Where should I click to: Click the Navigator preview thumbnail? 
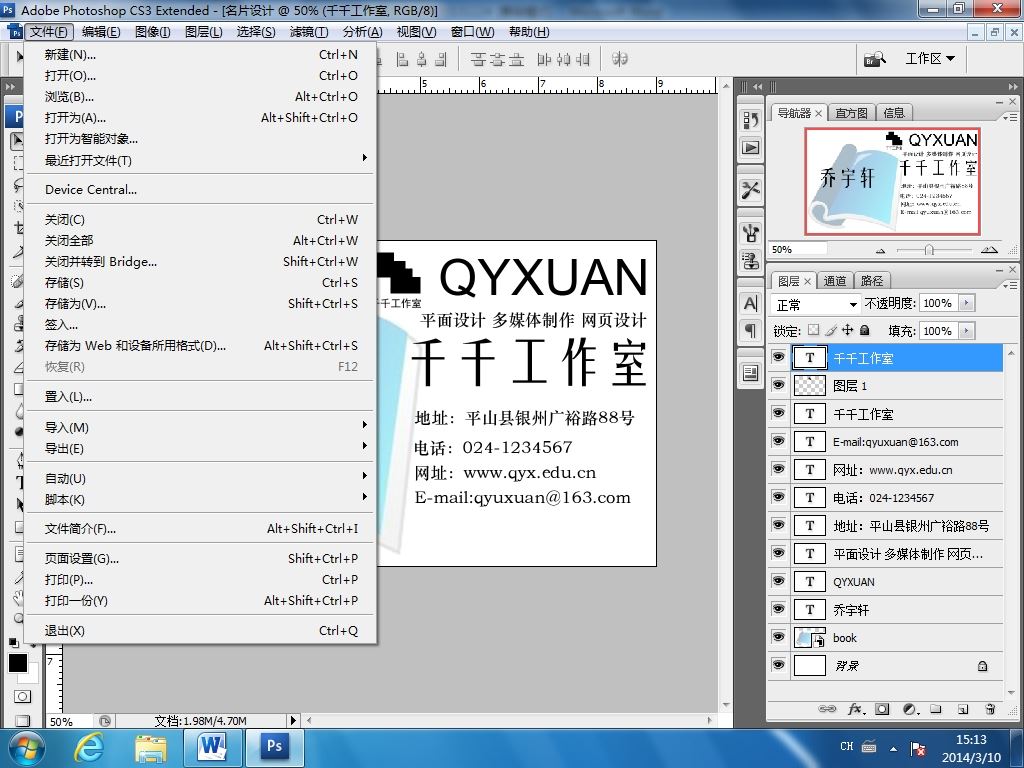coord(892,182)
